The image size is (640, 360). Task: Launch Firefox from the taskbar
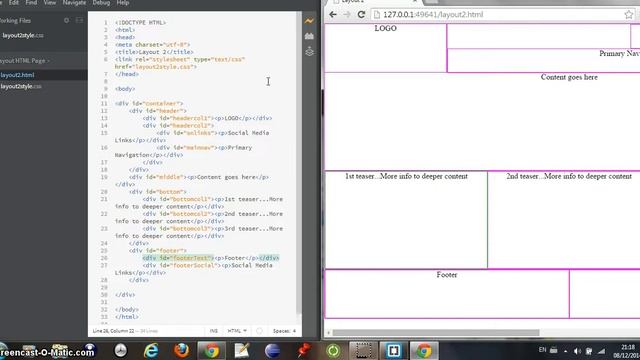(x=181, y=351)
